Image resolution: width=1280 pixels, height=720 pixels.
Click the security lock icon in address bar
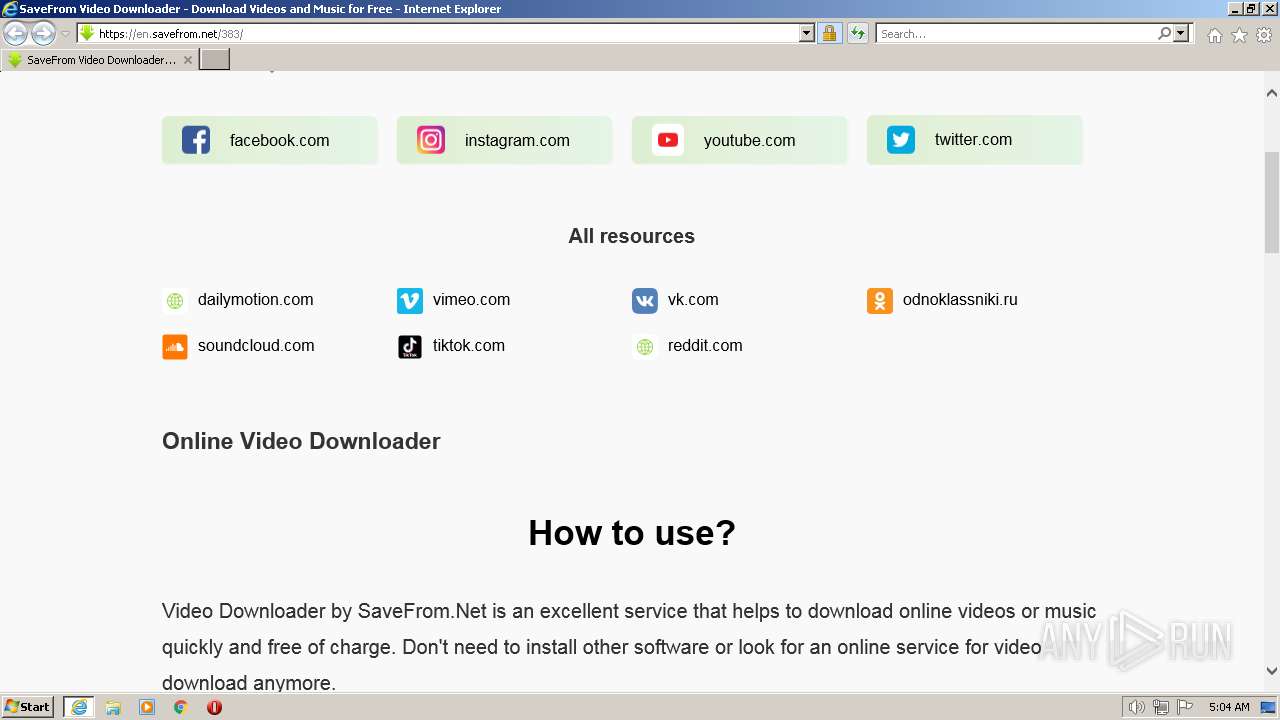click(x=829, y=33)
